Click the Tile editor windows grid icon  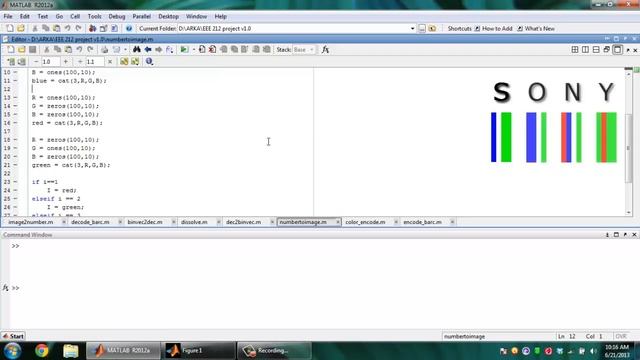click(x=575, y=49)
